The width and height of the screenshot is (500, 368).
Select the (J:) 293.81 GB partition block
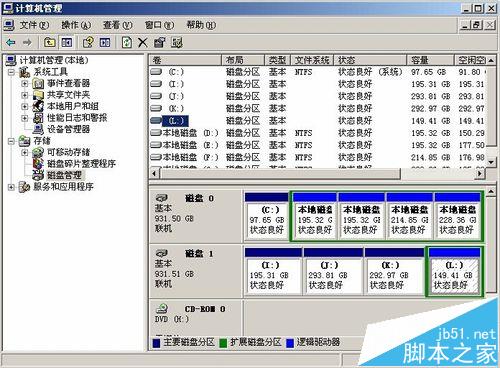pos(333,271)
